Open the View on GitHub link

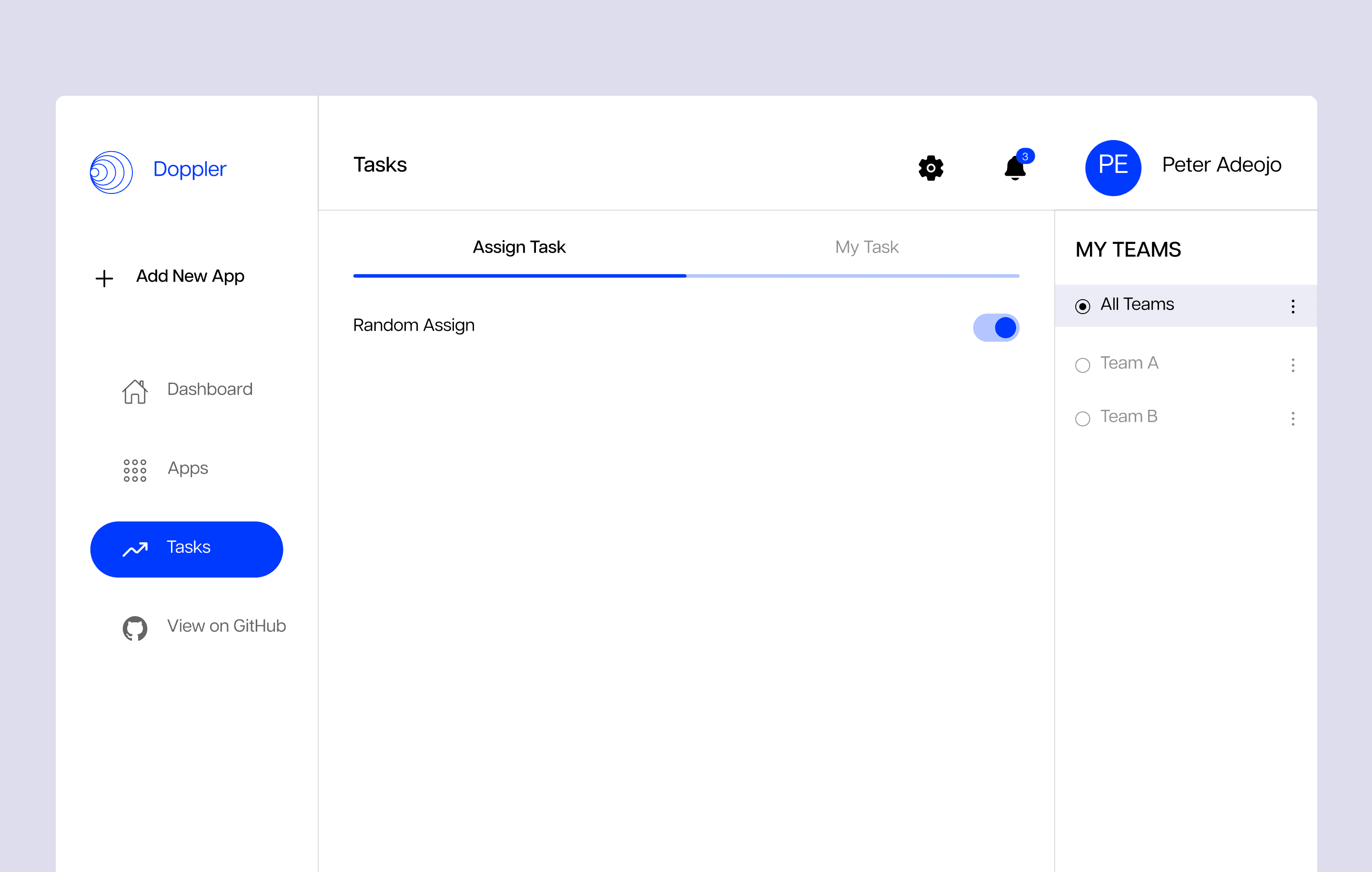coord(226,626)
